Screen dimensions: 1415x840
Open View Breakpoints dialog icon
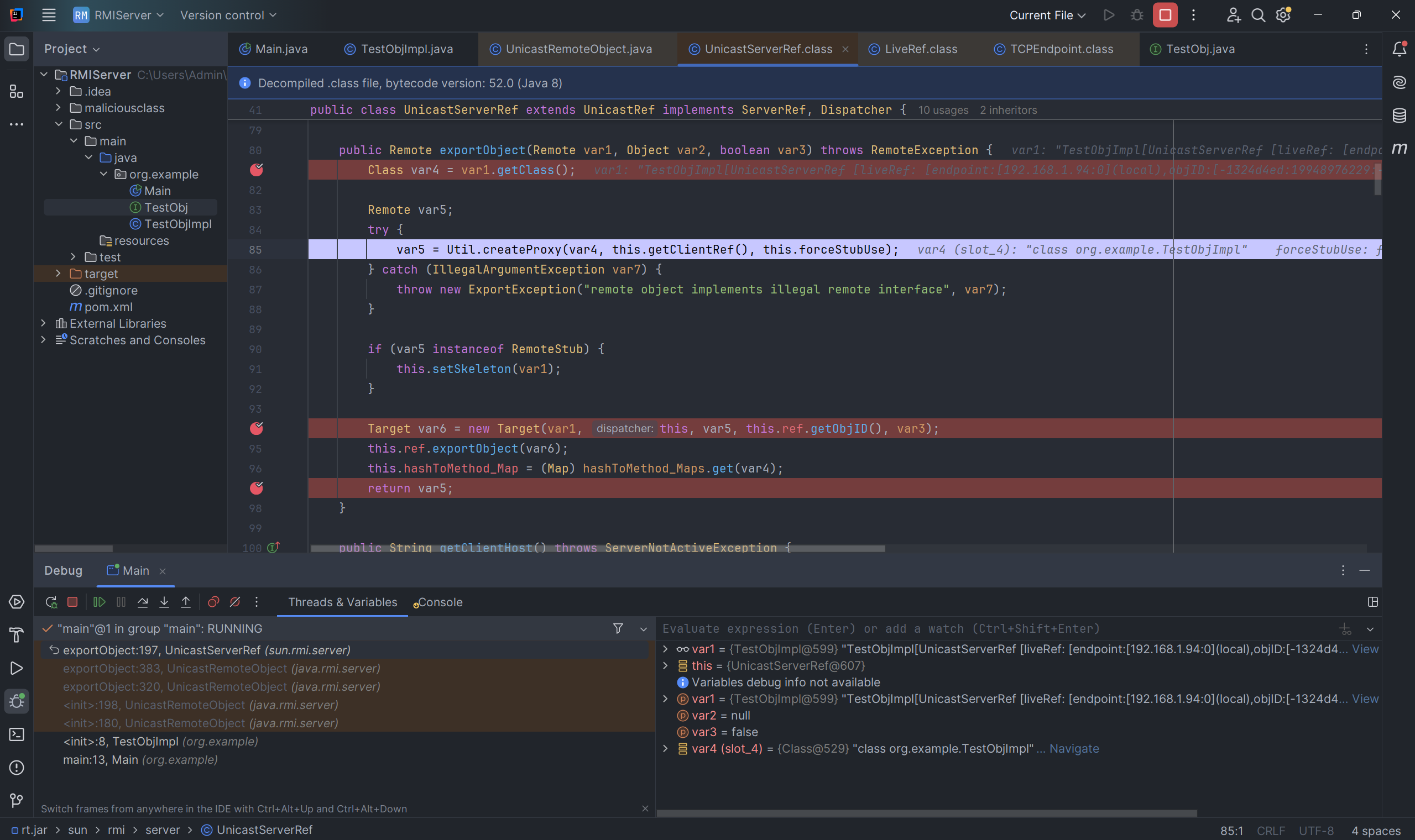point(213,602)
